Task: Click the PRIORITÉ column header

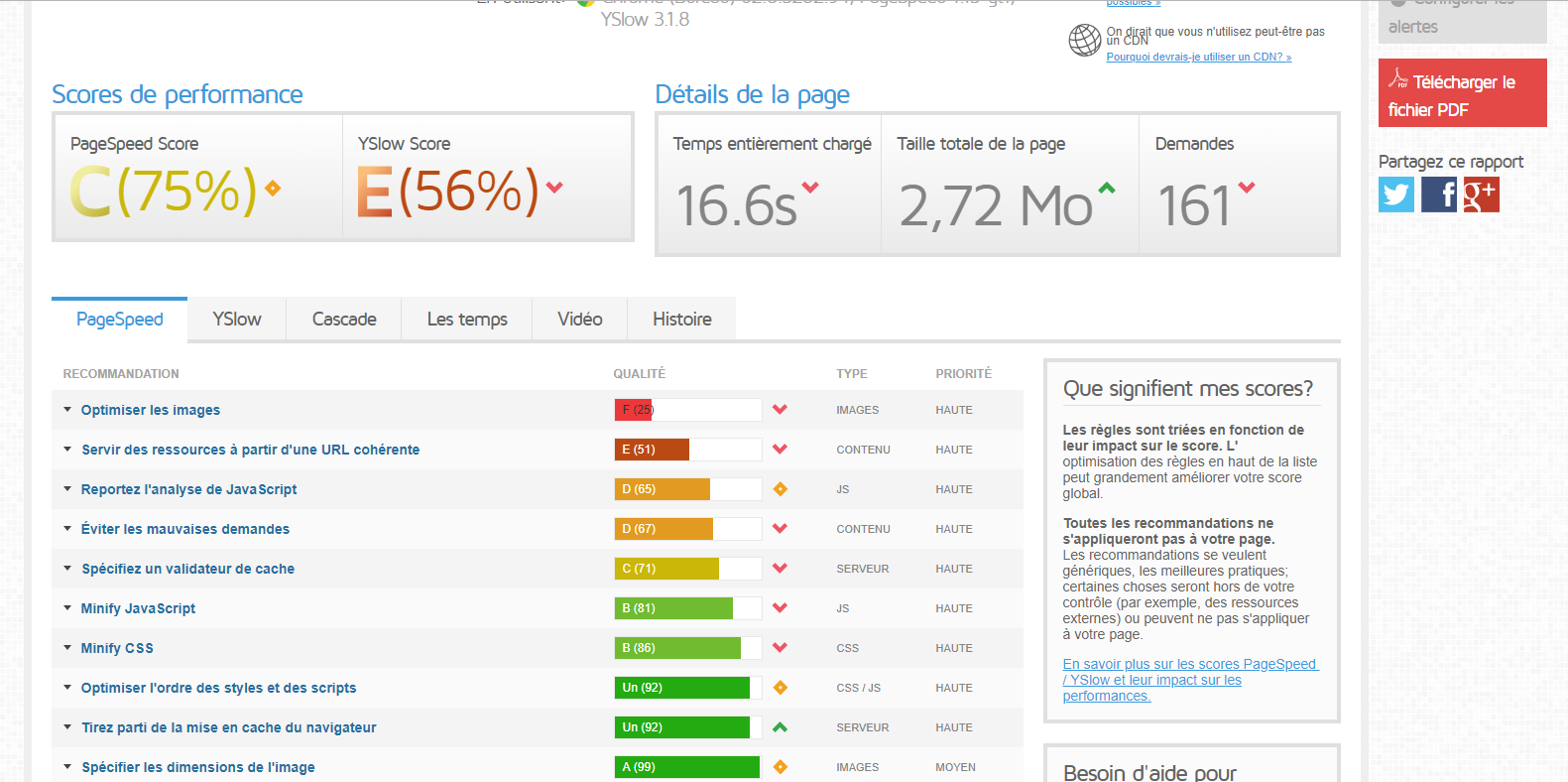Action: click(963, 374)
